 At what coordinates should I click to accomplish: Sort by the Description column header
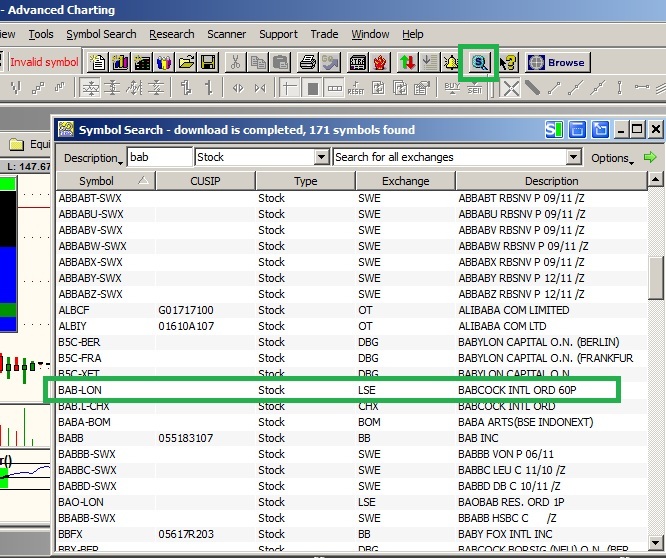click(x=551, y=181)
